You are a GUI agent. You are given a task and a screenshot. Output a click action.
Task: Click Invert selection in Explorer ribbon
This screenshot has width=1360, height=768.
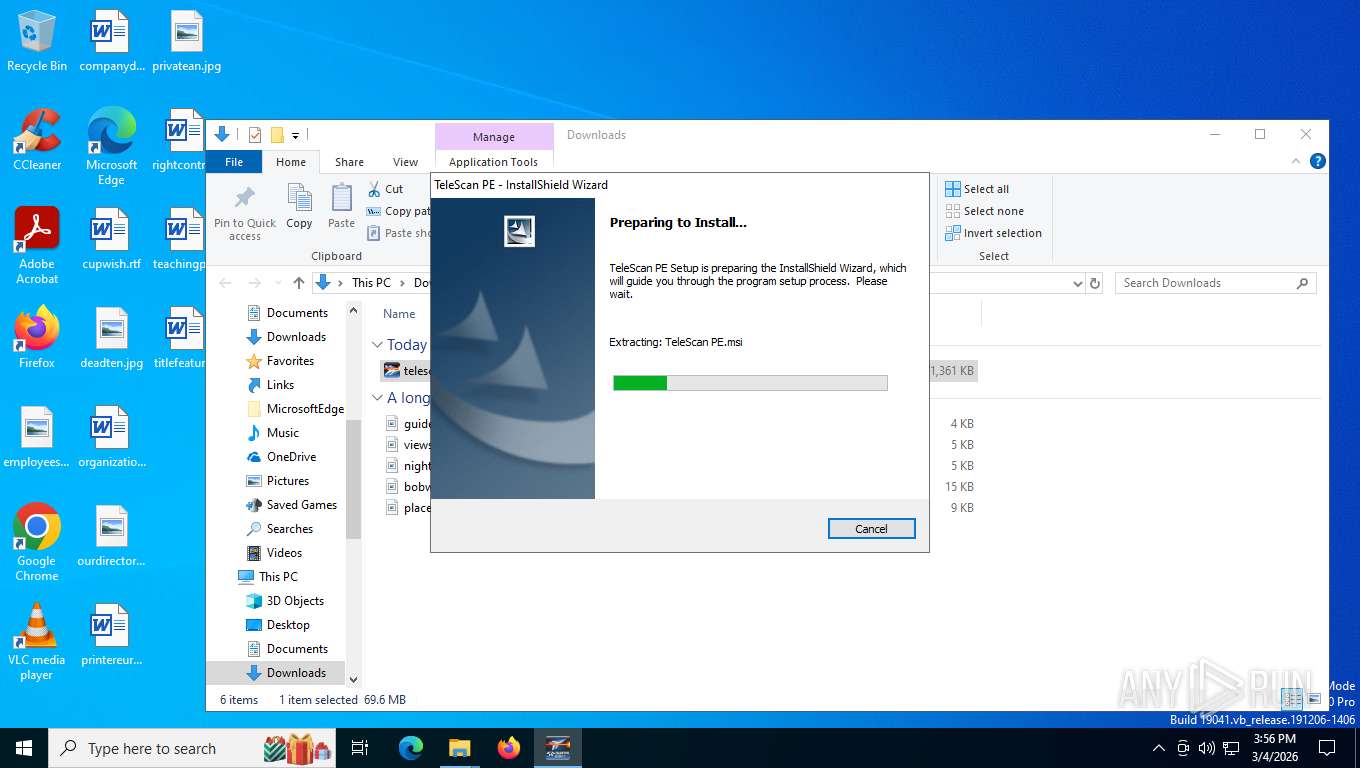tap(993, 233)
